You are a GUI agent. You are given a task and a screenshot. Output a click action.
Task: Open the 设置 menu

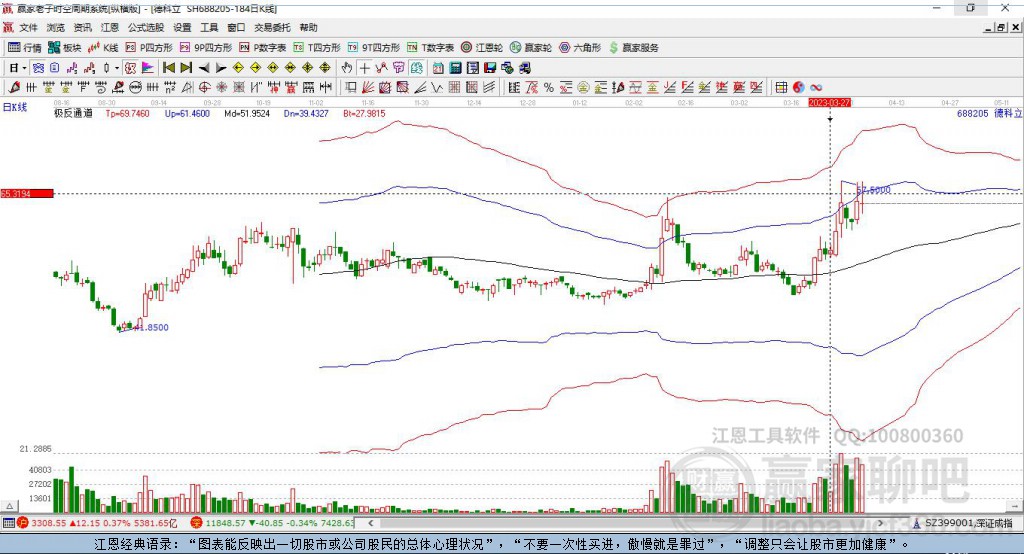tap(182, 27)
